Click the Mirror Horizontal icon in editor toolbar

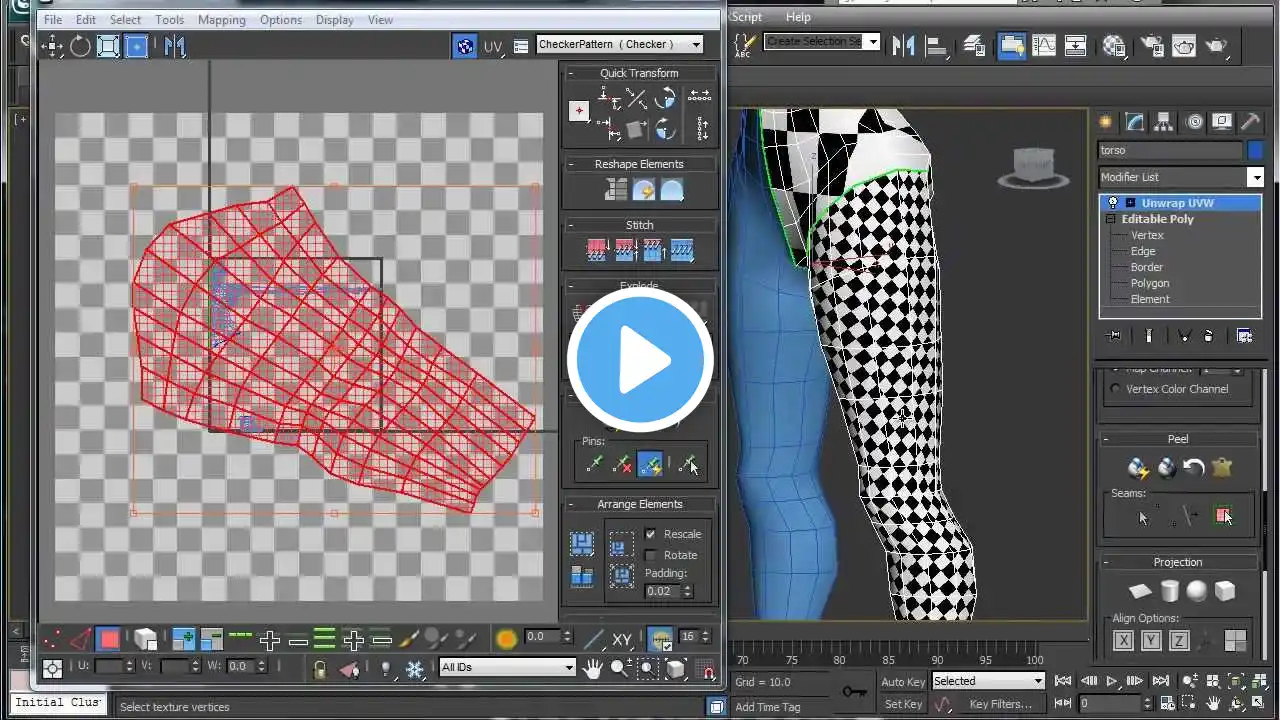click(x=175, y=46)
